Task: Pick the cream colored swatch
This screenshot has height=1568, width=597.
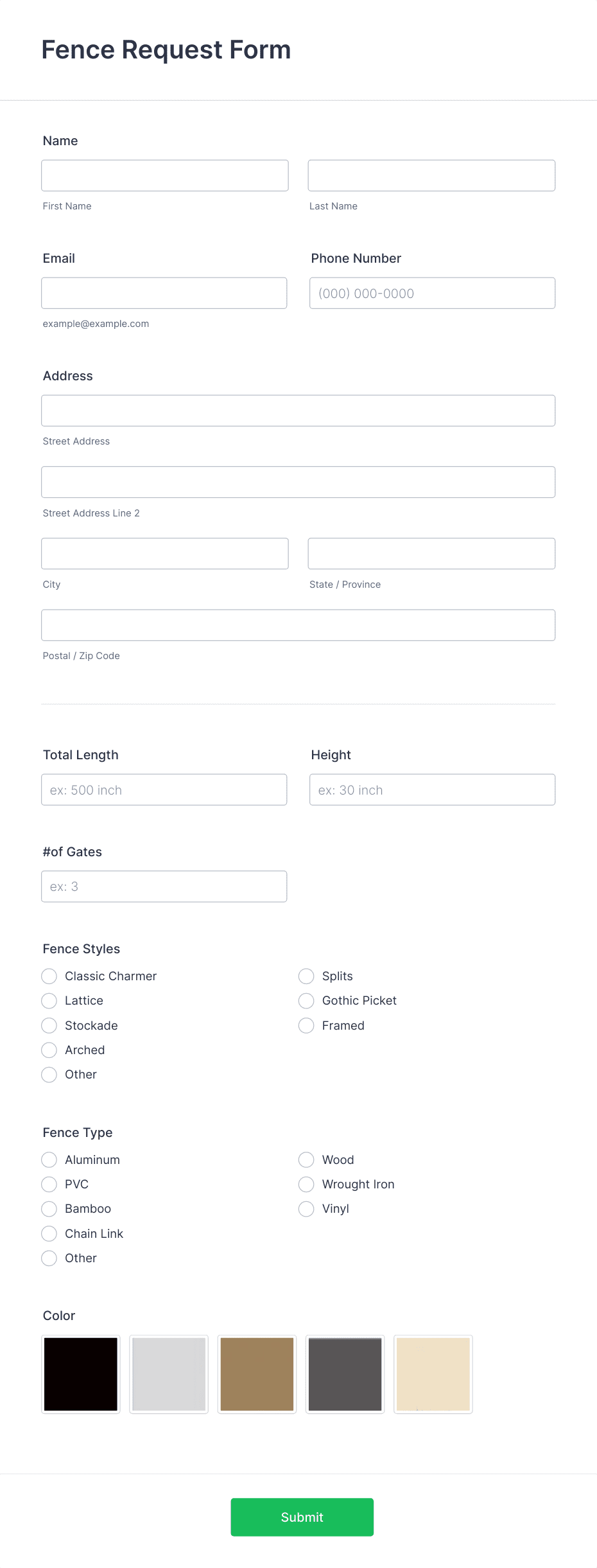Action: click(x=433, y=1373)
